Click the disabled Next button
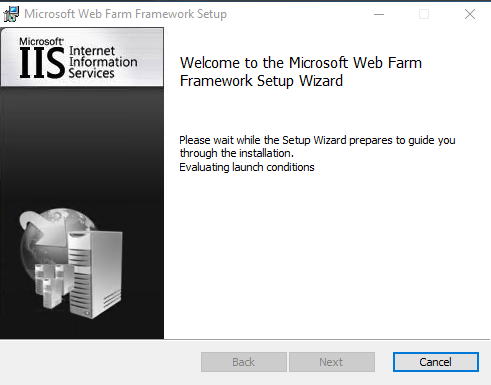Viewport: 491px width, 385px height. click(x=332, y=362)
